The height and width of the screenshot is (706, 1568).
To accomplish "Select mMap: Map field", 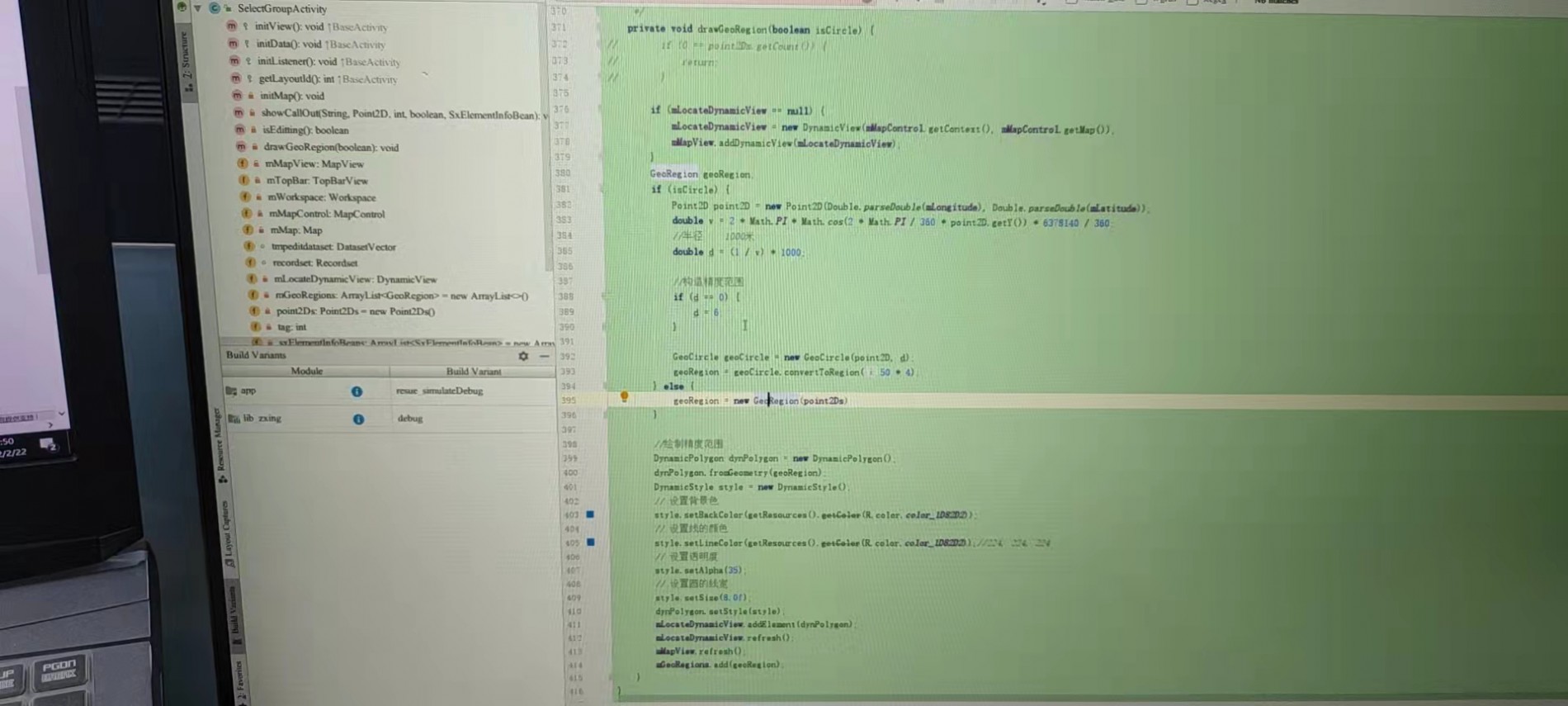I will click(x=296, y=230).
